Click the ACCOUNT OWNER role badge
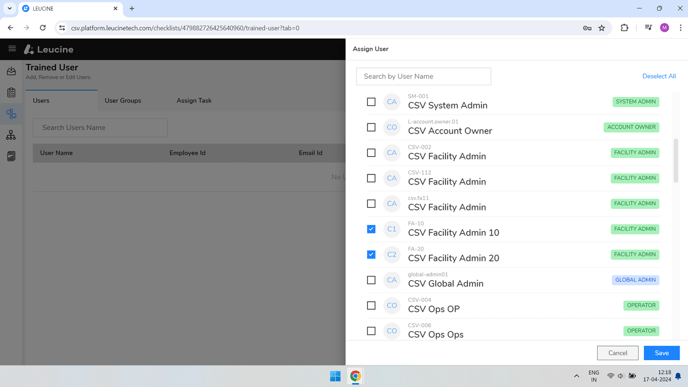688x387 pixels. coord(631,127)
